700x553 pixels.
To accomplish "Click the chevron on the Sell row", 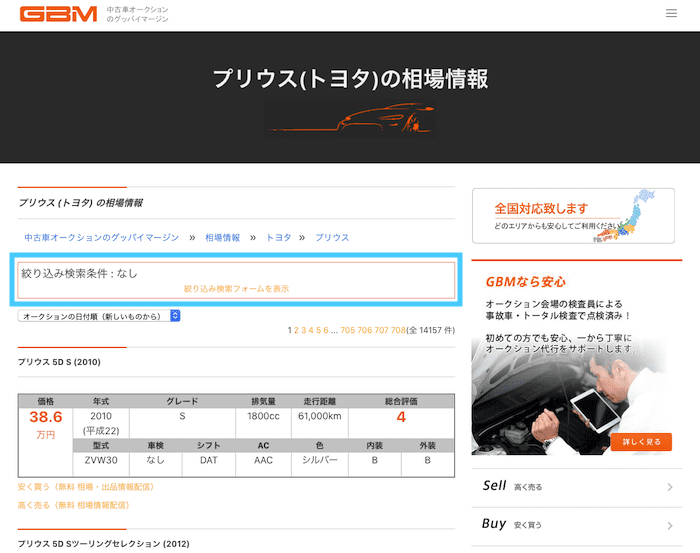I will [670, 487].
